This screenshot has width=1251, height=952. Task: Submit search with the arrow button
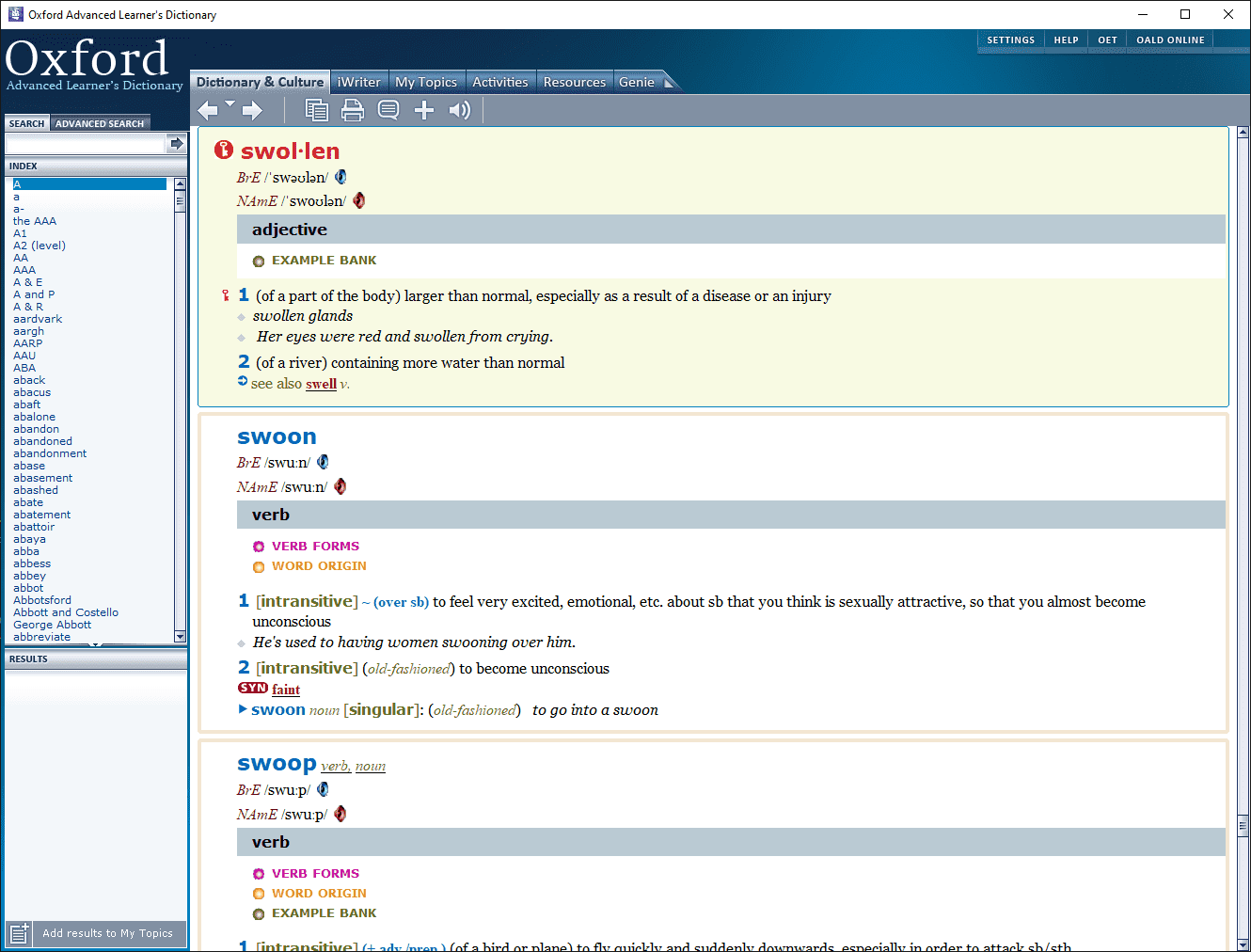pyautogui.click(x=176, y=144)
